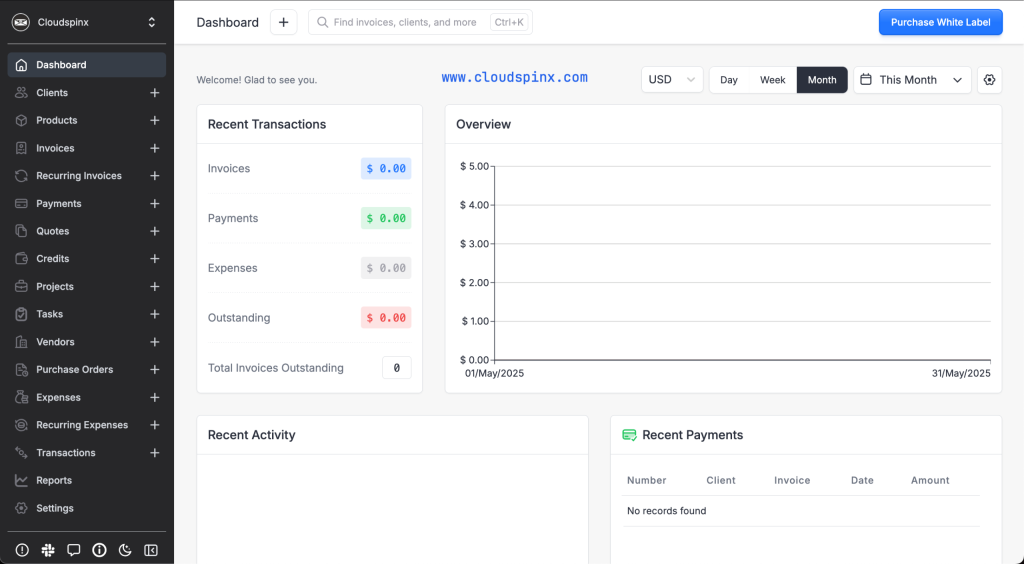
Task: Open dashboard settings gear icon
Action: [990, 80]
